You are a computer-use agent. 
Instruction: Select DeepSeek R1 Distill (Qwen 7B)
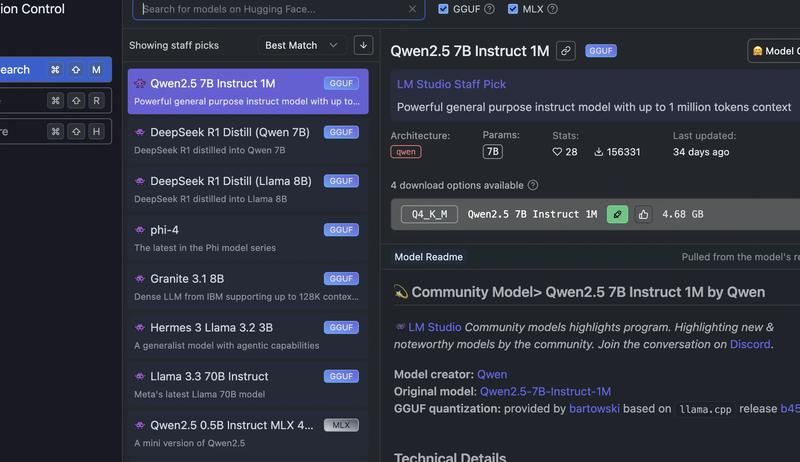click(248, 140)
